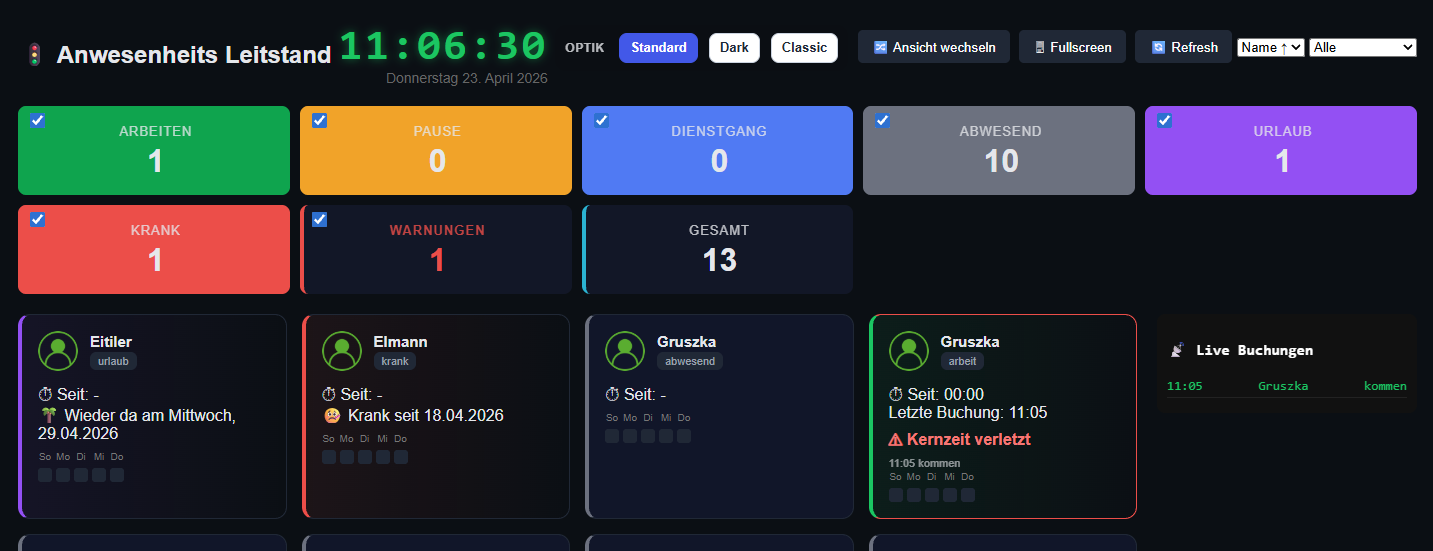Enter Fullscreen mode via button
Screen dimensions: 1433x551
click(x=1073, y=47)
